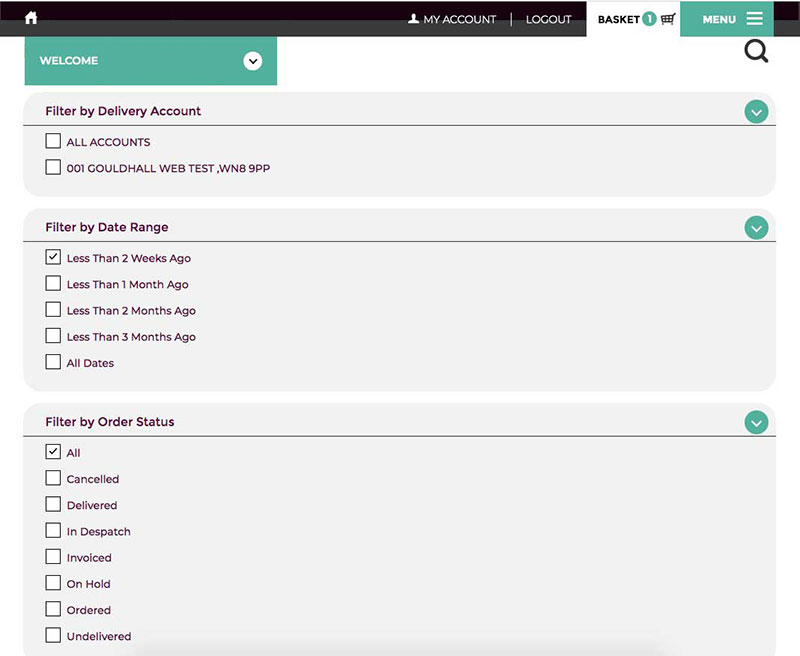Click the basket cart icon
This screenshot has height=656, width=800.
668,19
